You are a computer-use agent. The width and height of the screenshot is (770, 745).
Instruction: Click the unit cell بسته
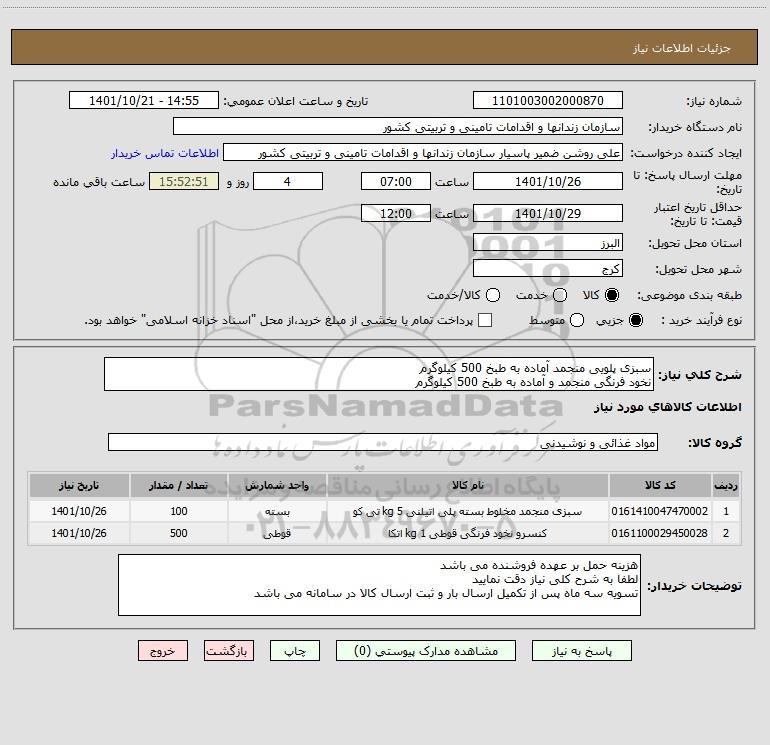(x=277, y=511)
